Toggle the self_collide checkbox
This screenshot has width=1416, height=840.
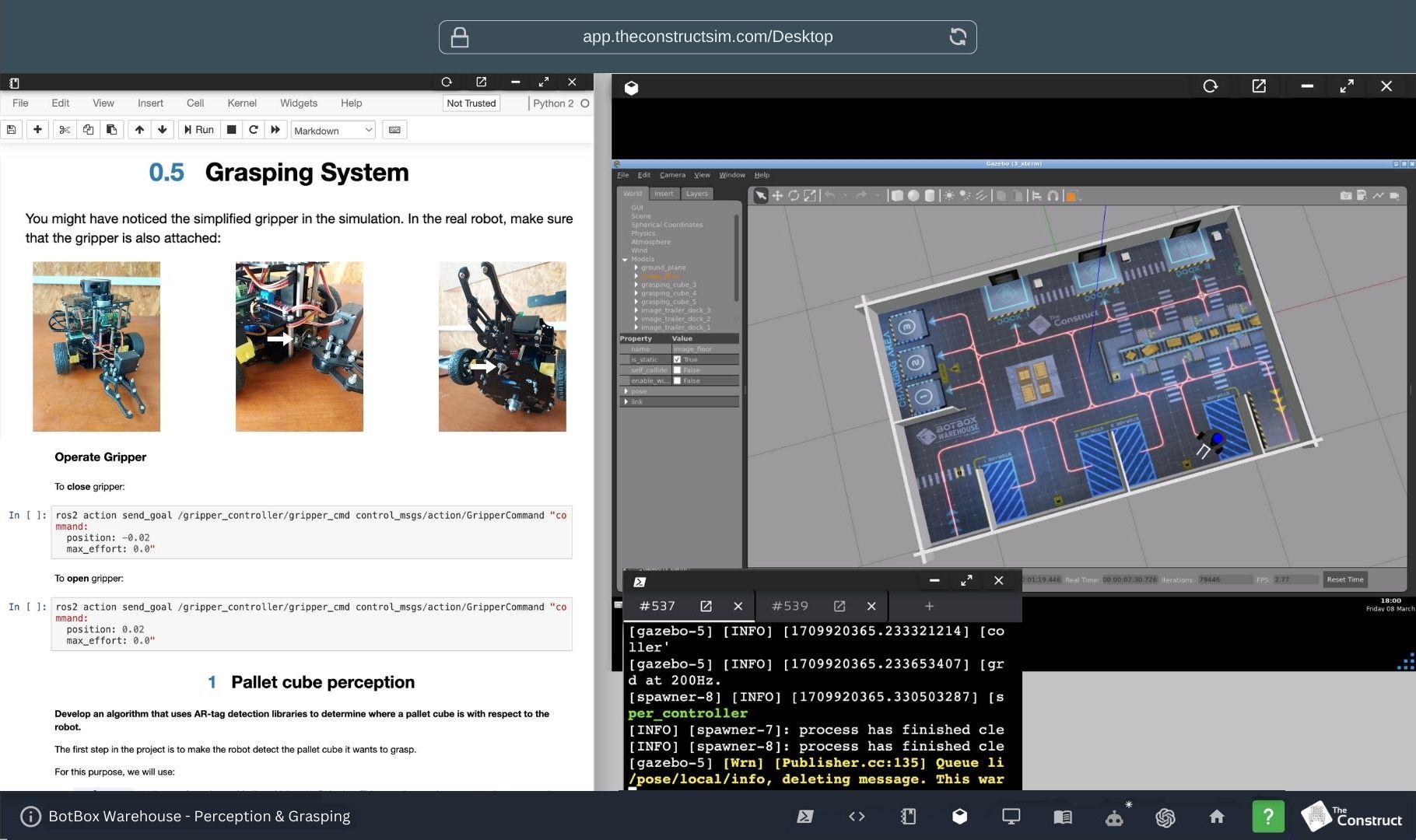[677, 370]
